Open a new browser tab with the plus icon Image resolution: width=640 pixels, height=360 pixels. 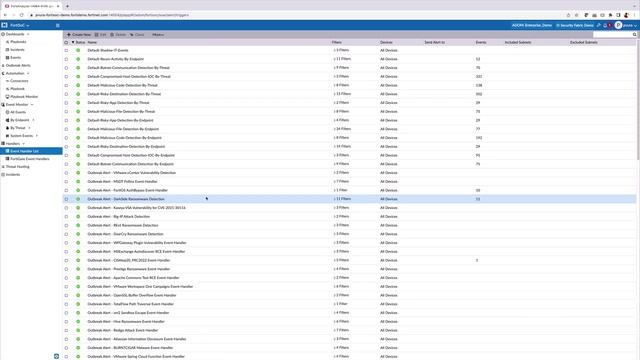coord(67,6)
